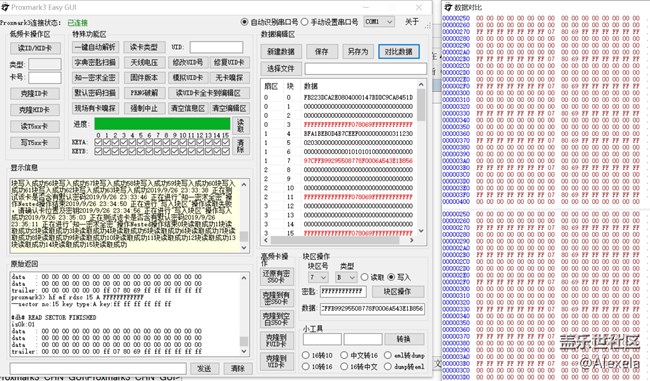
Task: Click the 清除 button beside key checkboxes
Action: (x=240, y=146)
